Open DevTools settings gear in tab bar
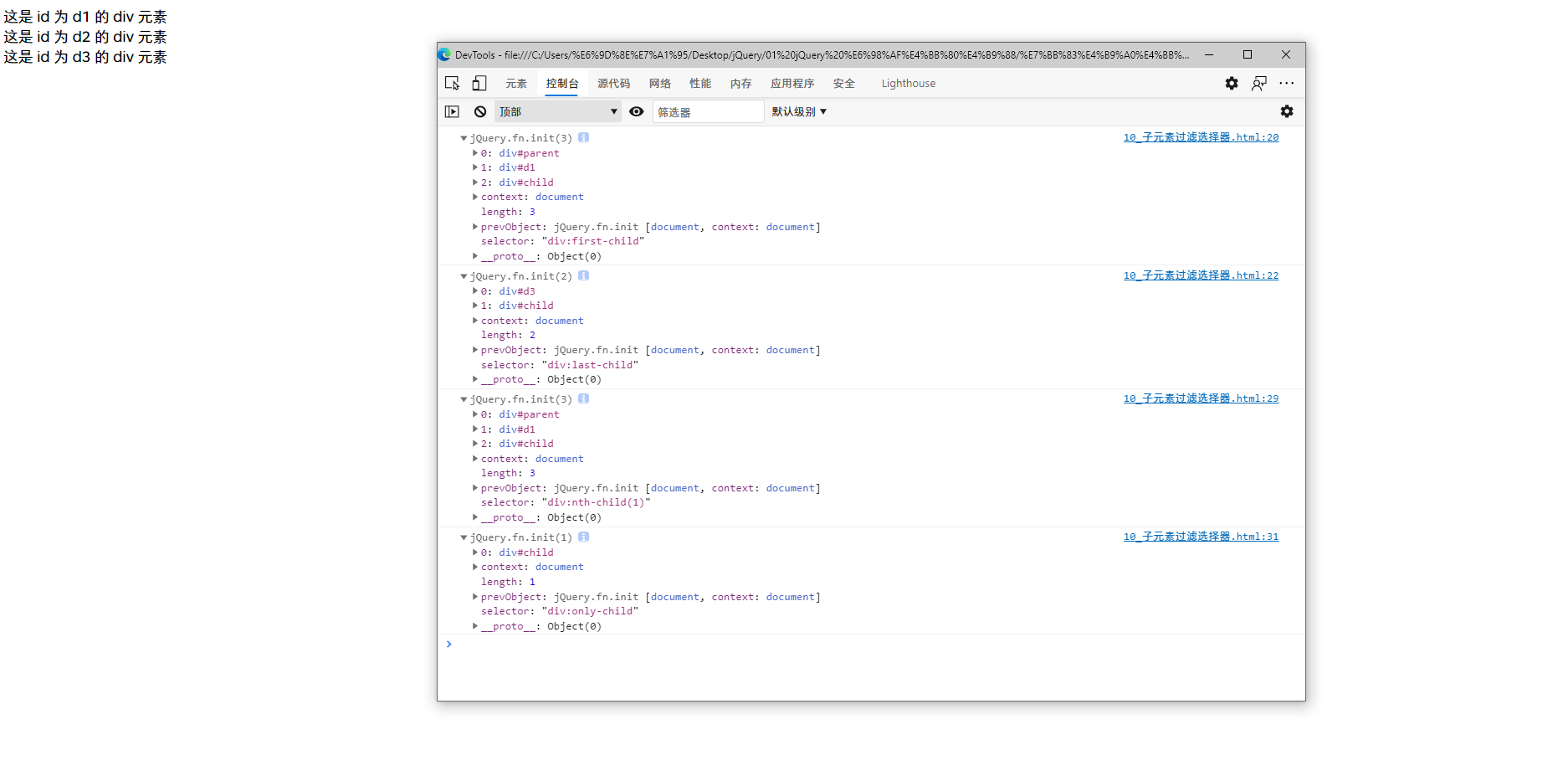1568x776 pixels. pos(1232,83)
